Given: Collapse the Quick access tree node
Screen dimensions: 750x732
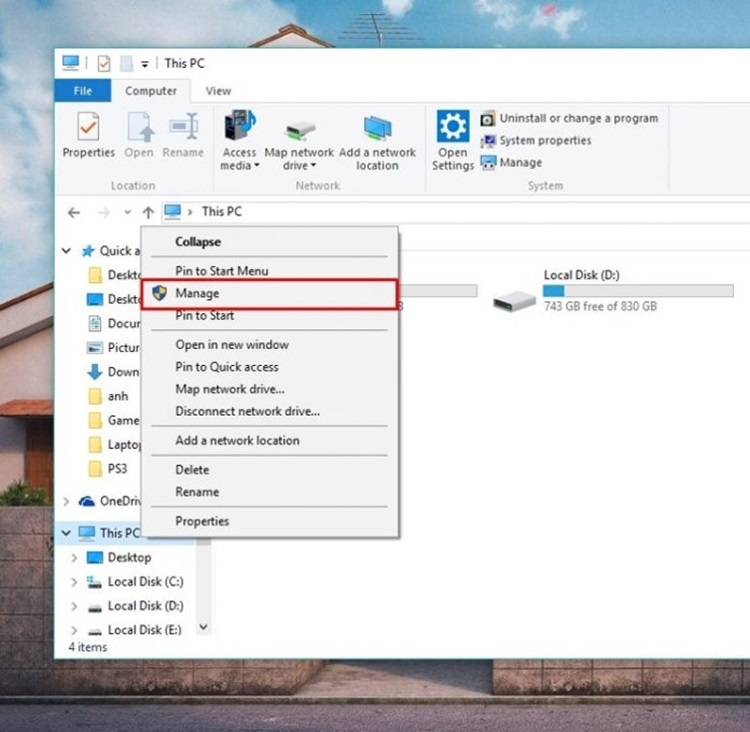Looking at the screenshot, I should [x=66, y=250].
